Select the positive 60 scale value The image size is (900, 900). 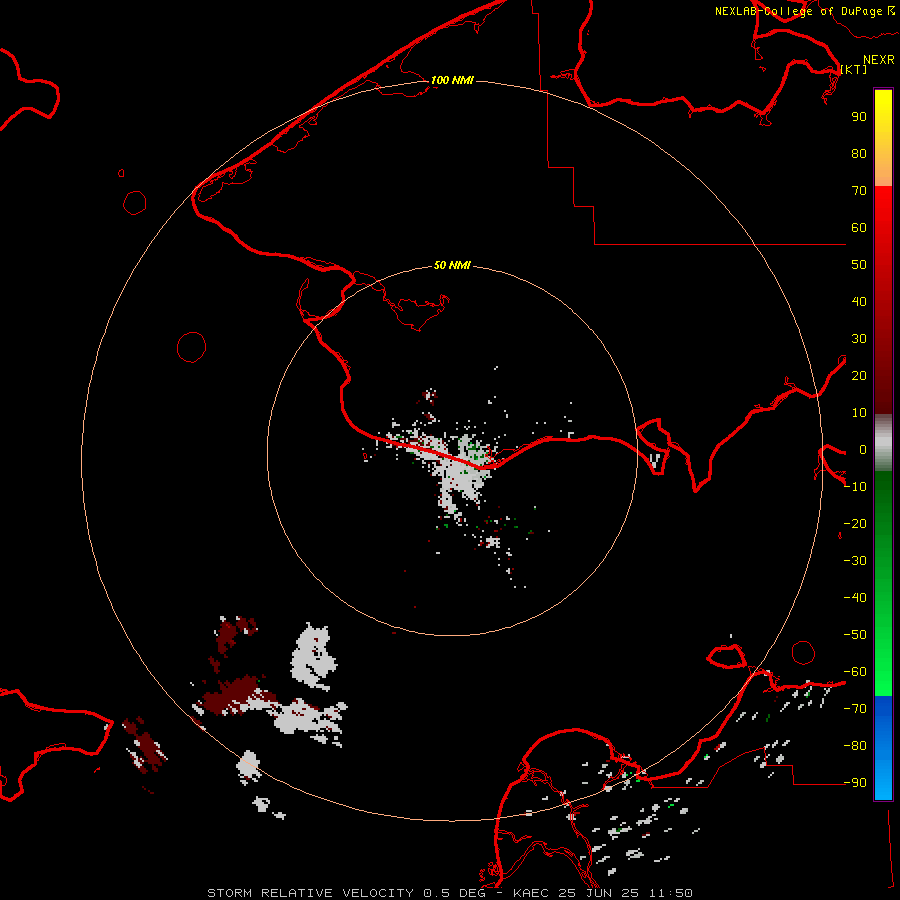tap(859, 228)
